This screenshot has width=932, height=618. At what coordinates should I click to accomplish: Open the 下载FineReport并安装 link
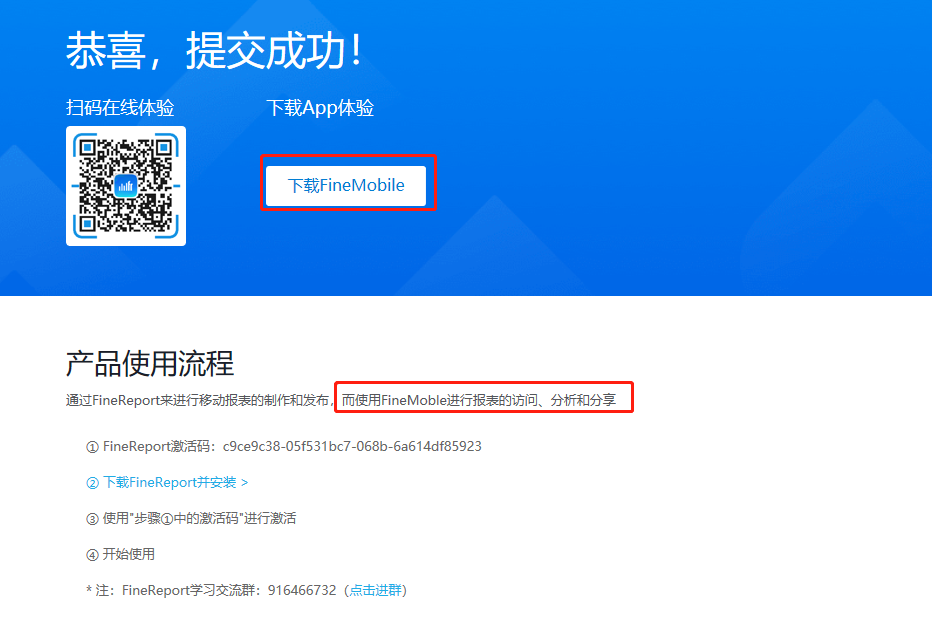pos(167,482)
